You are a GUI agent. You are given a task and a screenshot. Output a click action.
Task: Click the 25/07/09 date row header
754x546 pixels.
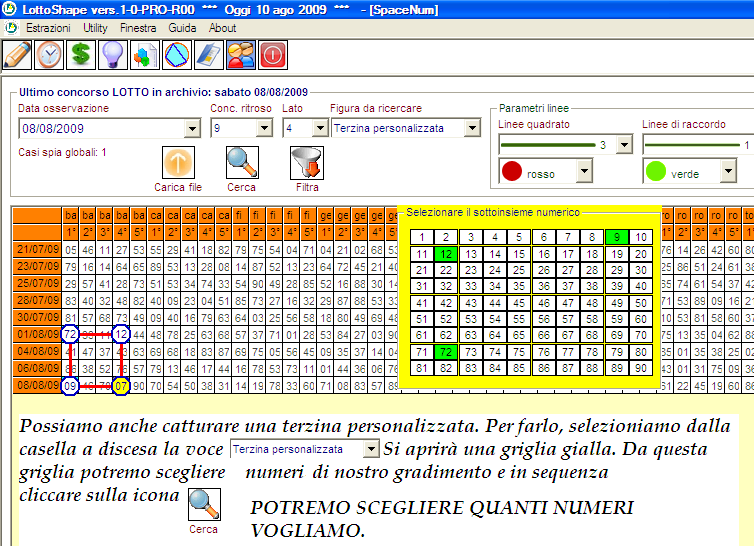click(x=38, y=283)
